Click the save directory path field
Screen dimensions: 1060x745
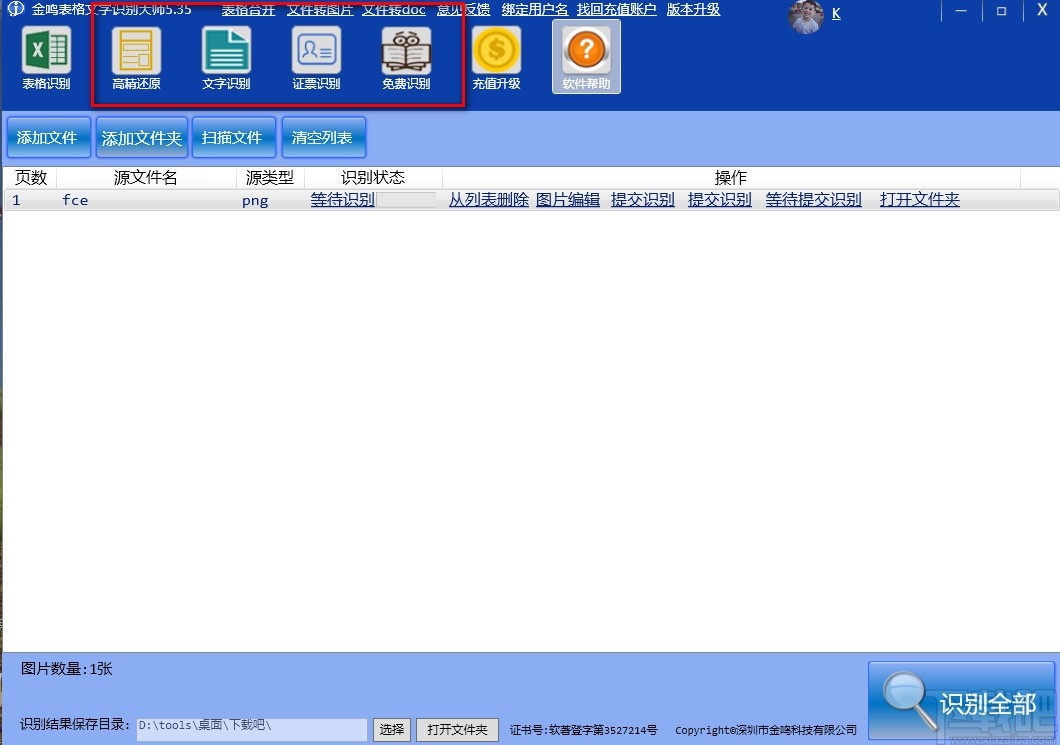coord(250,729)
